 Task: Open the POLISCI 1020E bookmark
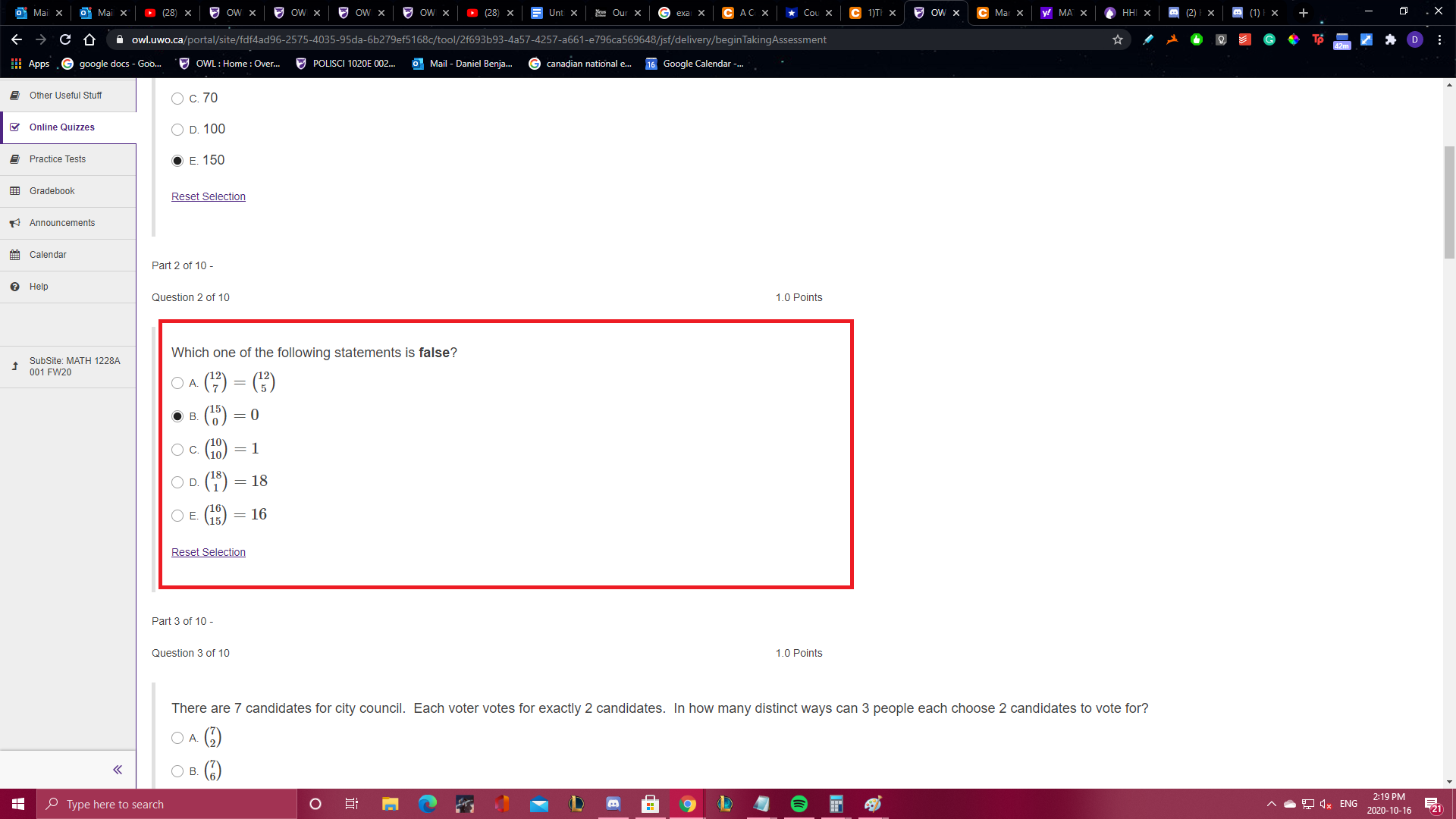click(345, 64)
